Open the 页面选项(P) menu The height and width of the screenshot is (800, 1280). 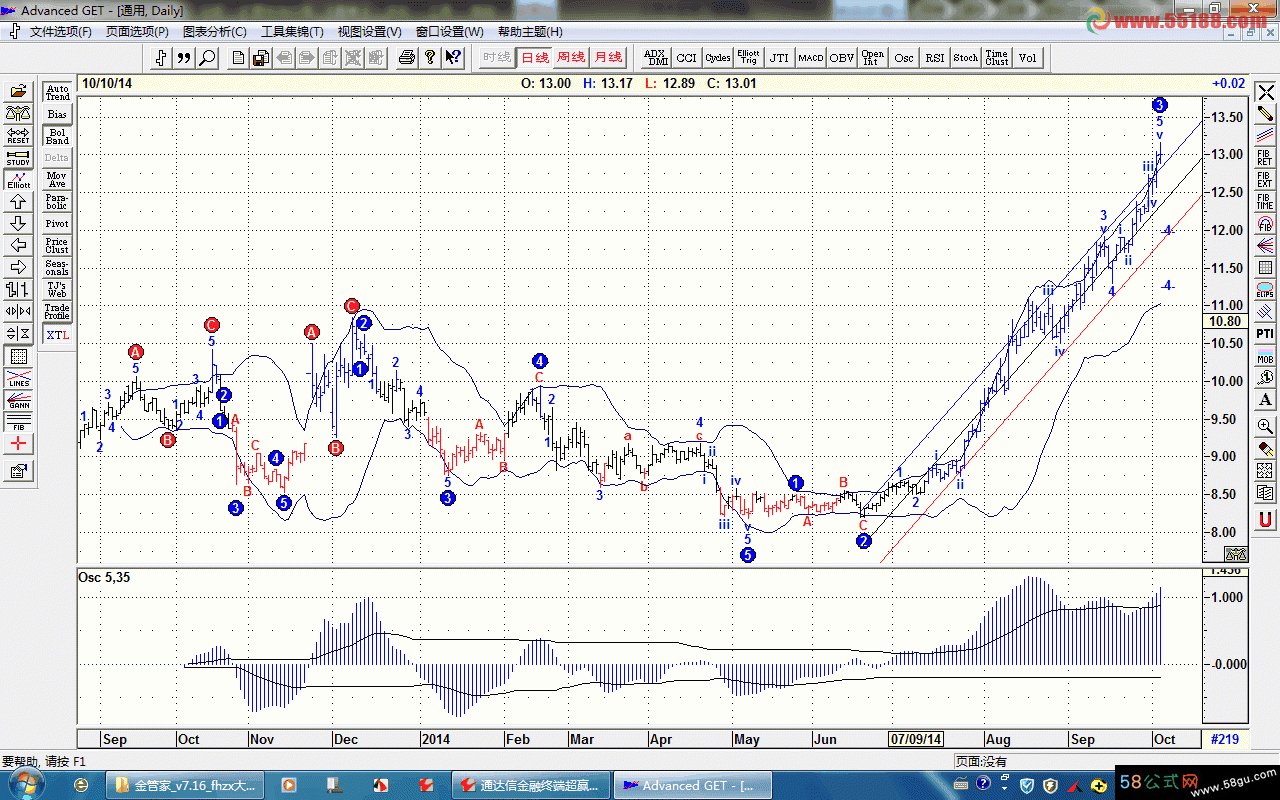tap(137, 32)
